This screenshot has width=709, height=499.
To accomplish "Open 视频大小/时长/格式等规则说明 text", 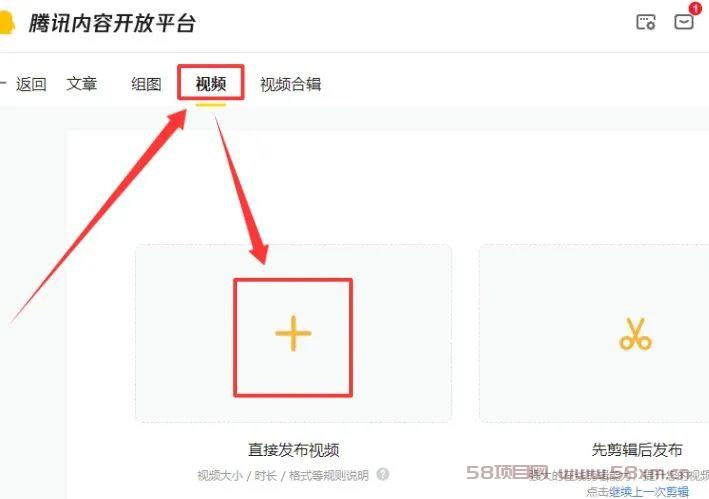I will (x=283, y=475).
